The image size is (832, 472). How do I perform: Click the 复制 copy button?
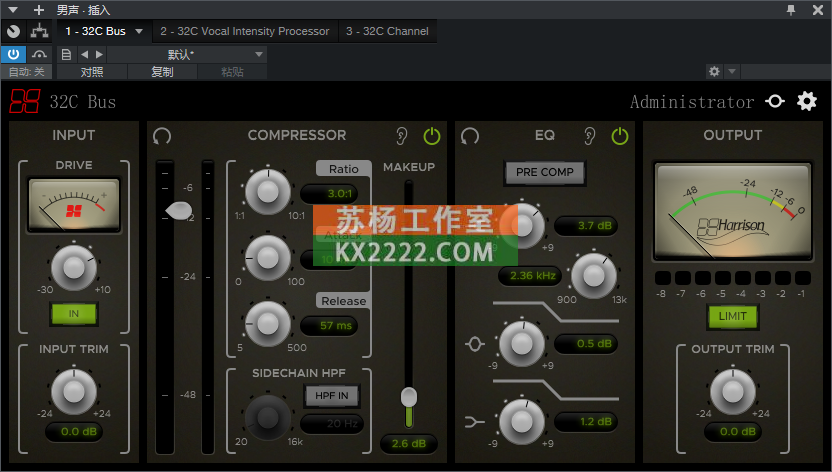tap(162, 72)
